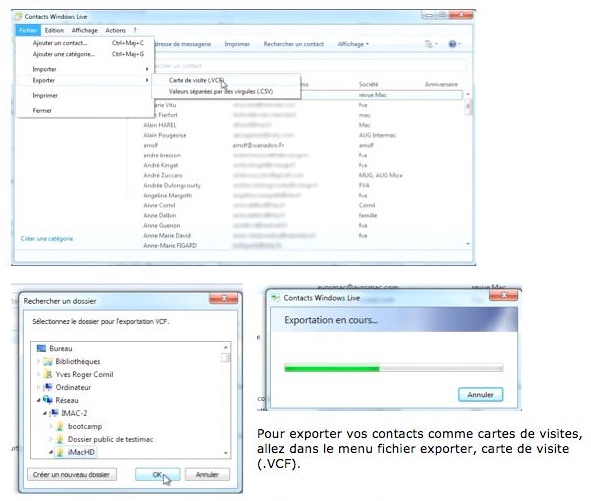Click the Yves Roger Cornil user folder icon

(47, 374)
